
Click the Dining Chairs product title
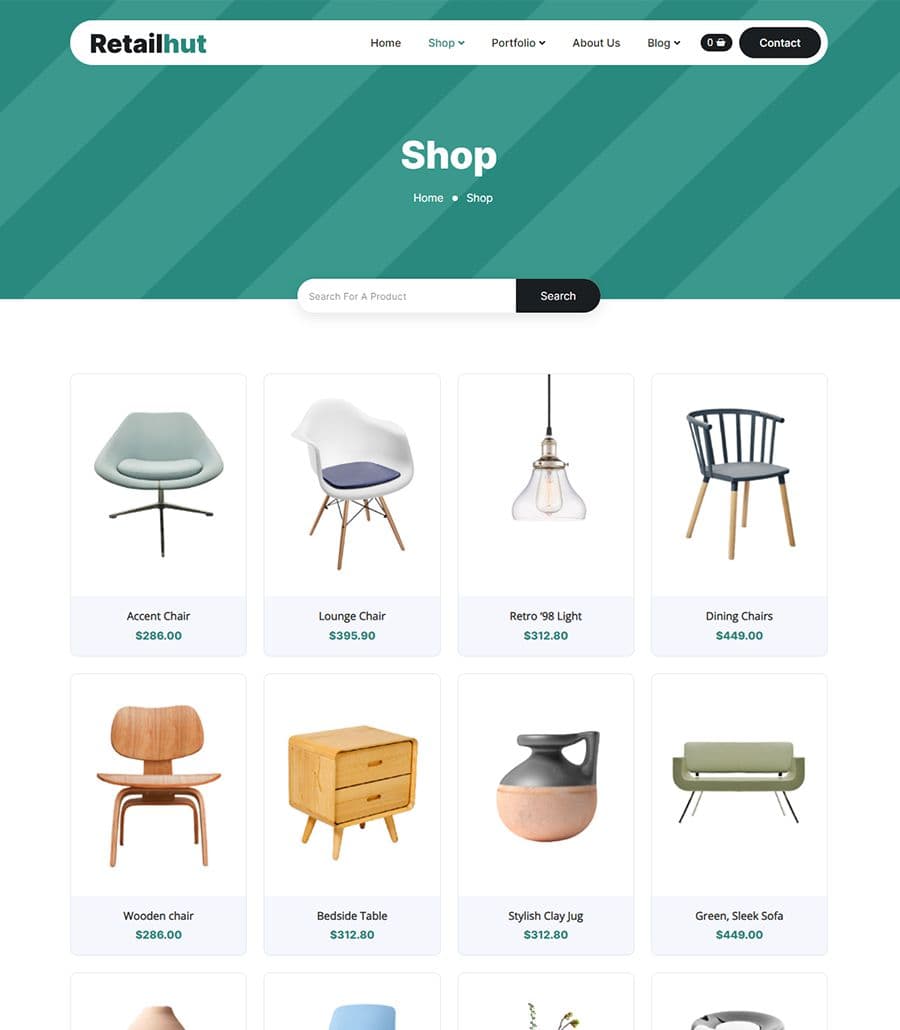(739, 616)
